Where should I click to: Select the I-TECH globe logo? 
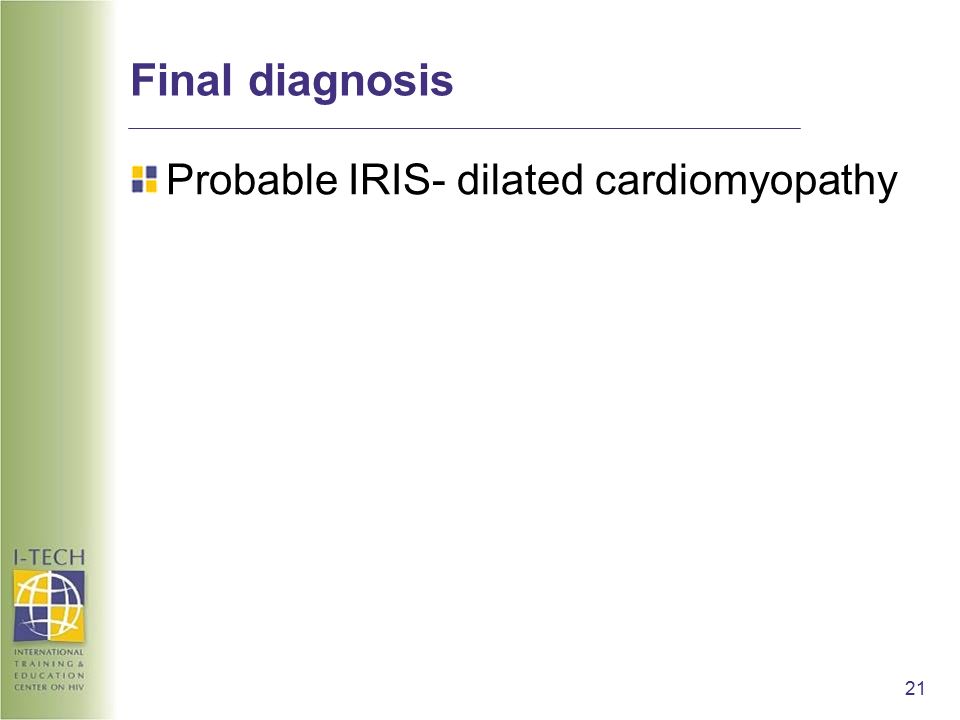pyautogui.click(x=49, y=606)
